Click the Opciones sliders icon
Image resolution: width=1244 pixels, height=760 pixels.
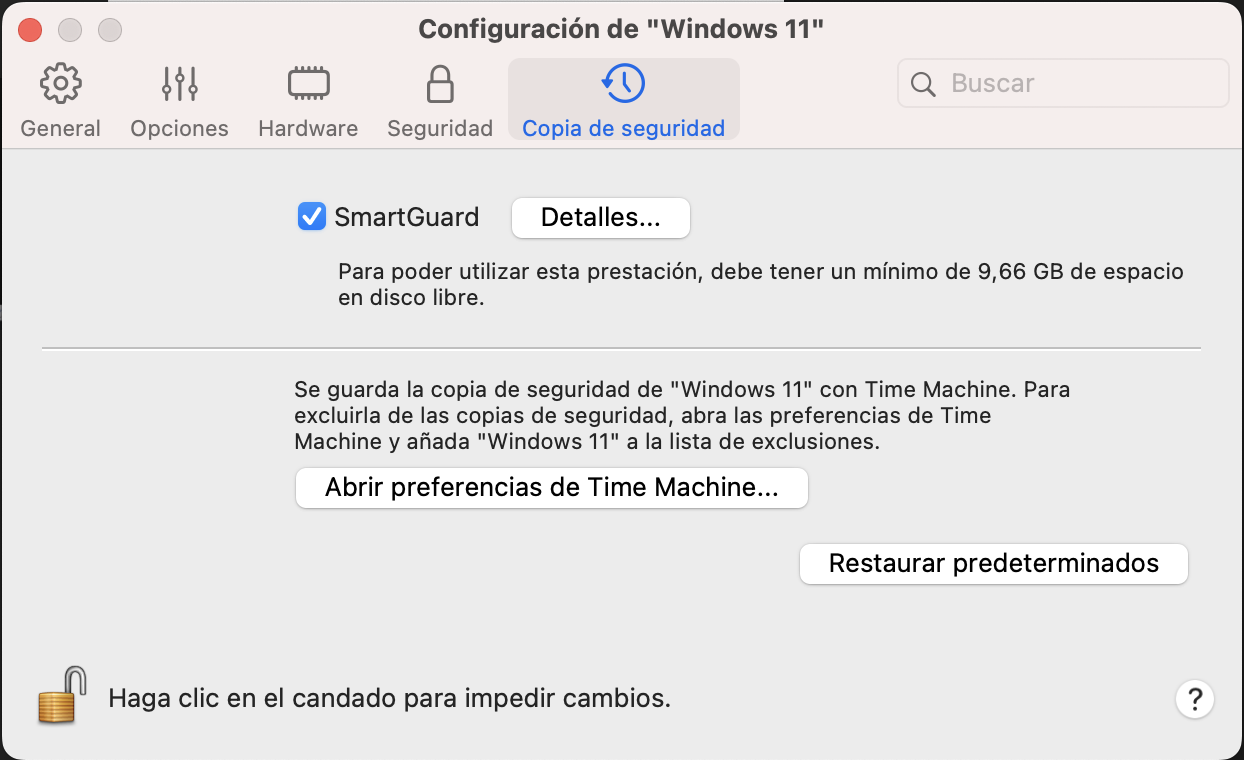pyautogui.click(x=179, y=84)
